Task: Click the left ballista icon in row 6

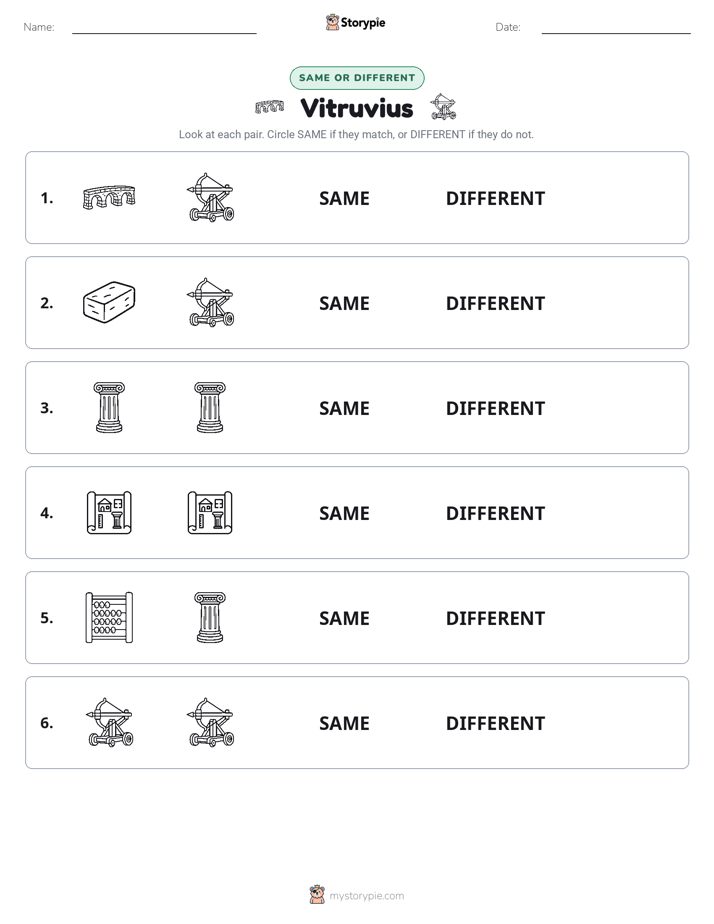Action: pos(109,722)
